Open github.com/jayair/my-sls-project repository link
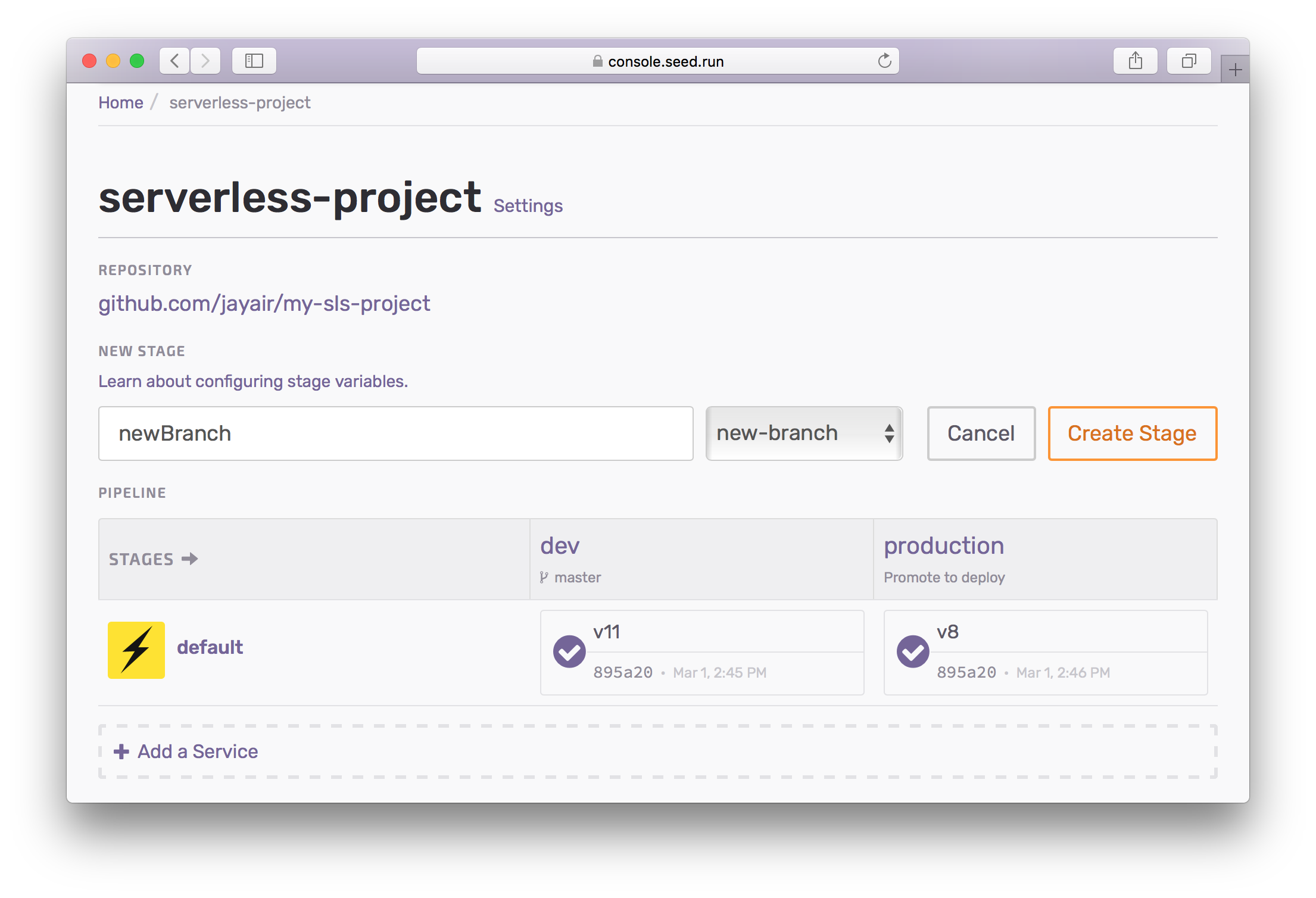 [x=264, y=304]
